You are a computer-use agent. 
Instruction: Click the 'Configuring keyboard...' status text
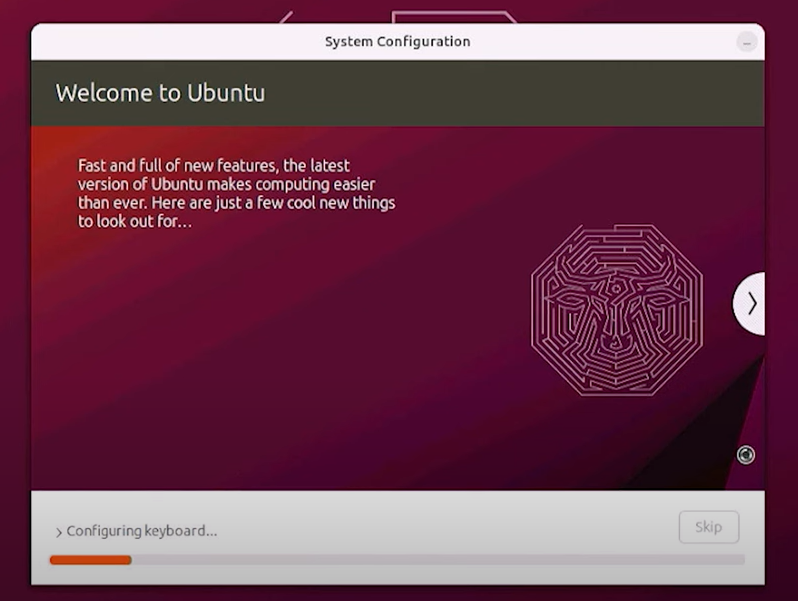click(x=142, y=531)
